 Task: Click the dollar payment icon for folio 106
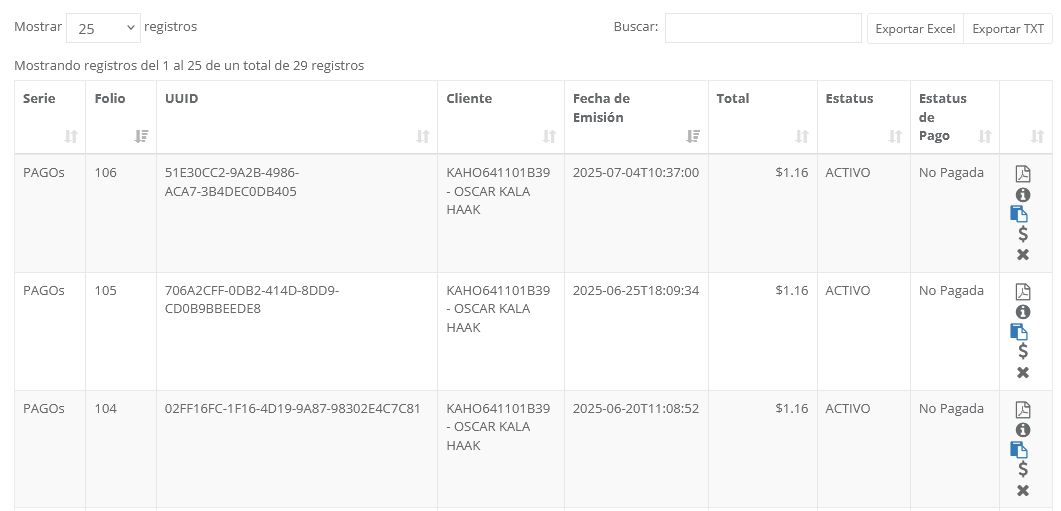[x=1022, y=234]
